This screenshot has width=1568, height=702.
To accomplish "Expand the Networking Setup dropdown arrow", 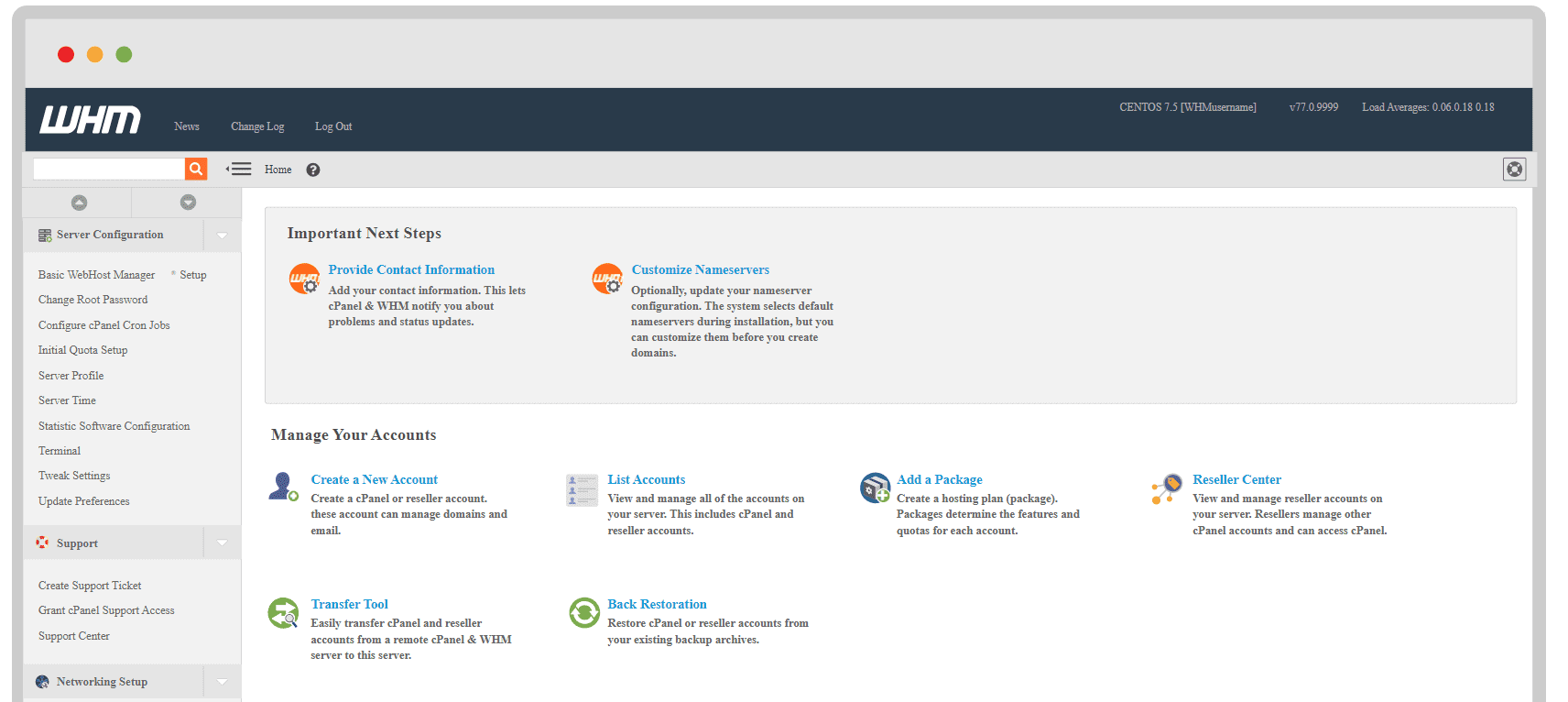I will pyautogui.click(x=222, y=682).
